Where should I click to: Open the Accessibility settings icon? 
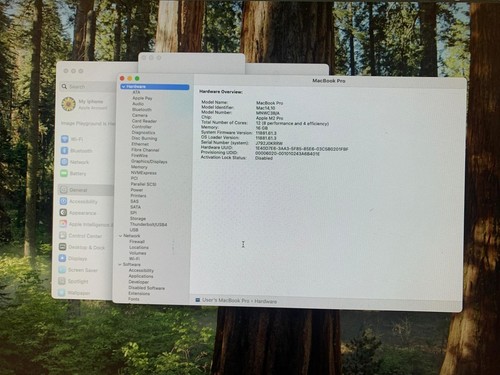(63, 201)
